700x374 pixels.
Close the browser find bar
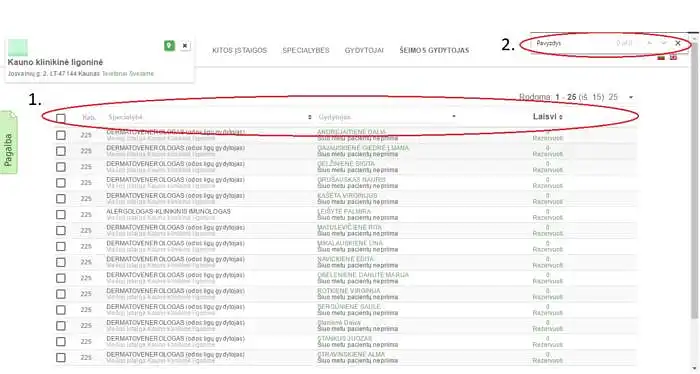tap(678, 43)
